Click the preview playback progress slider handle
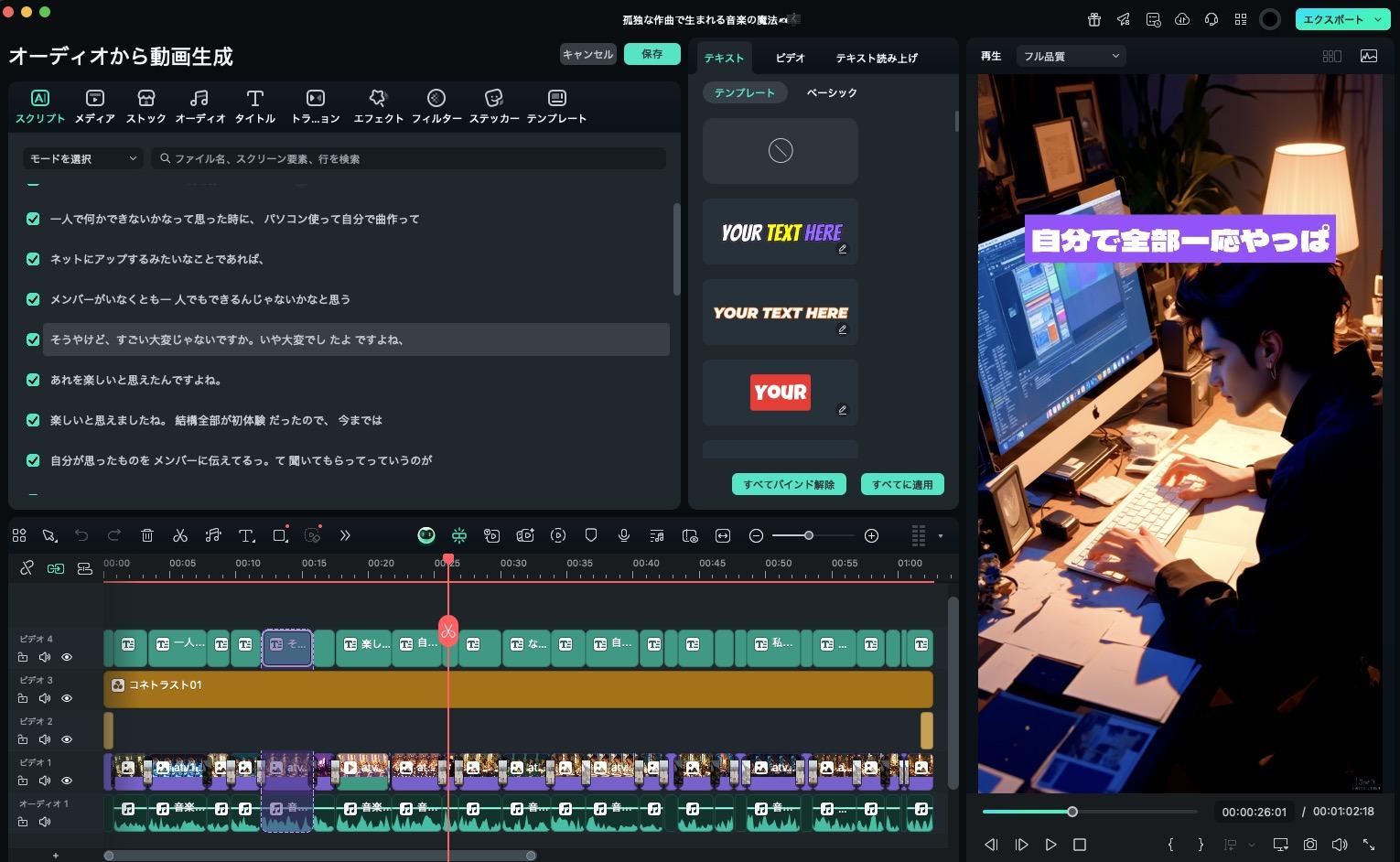 pyautogui.click(x=1072, y=812)
